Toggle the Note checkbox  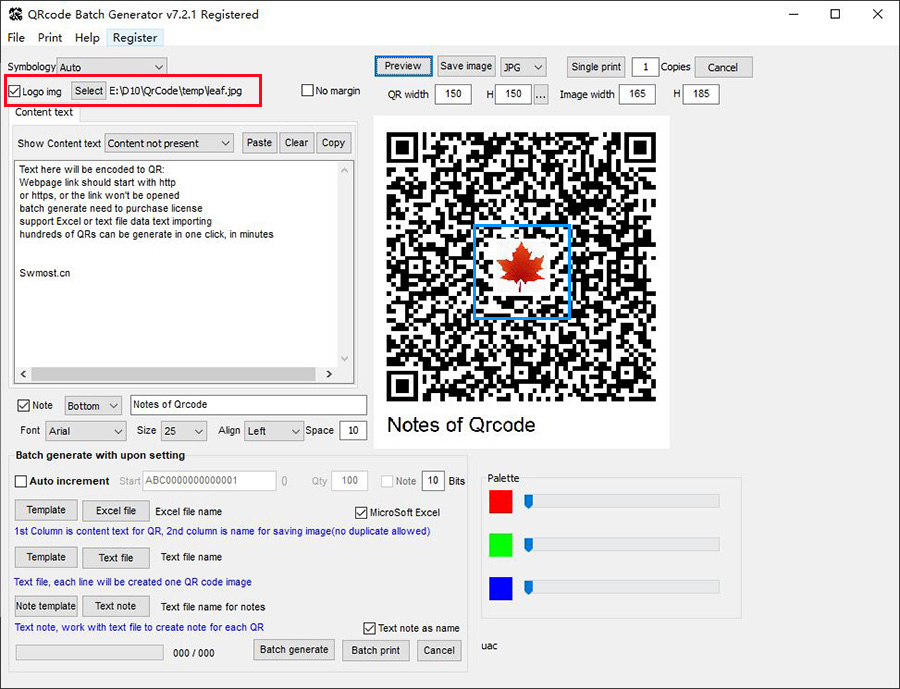click(x=24, y=406)
